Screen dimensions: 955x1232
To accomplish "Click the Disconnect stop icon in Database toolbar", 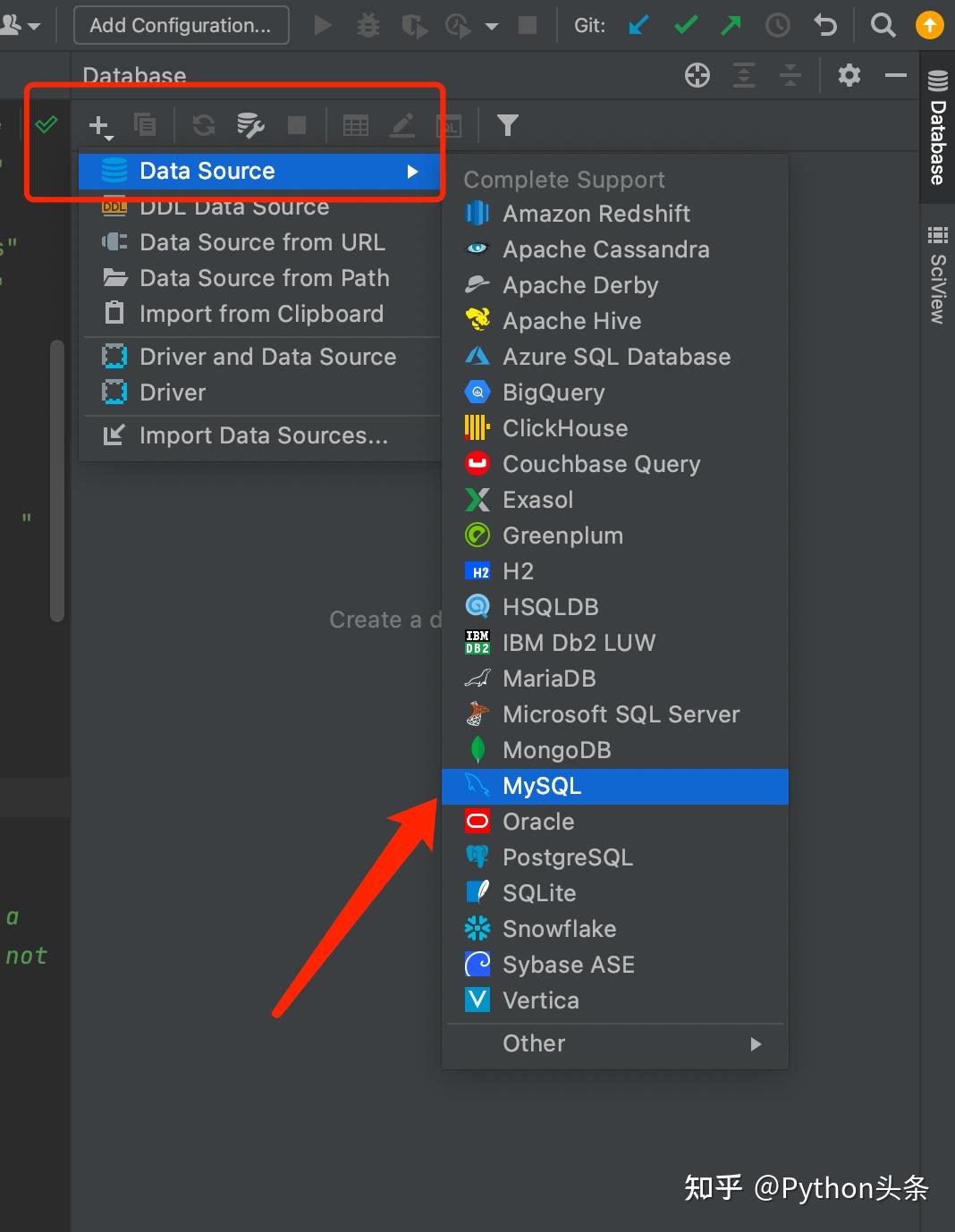I will [x=297, y=125].
